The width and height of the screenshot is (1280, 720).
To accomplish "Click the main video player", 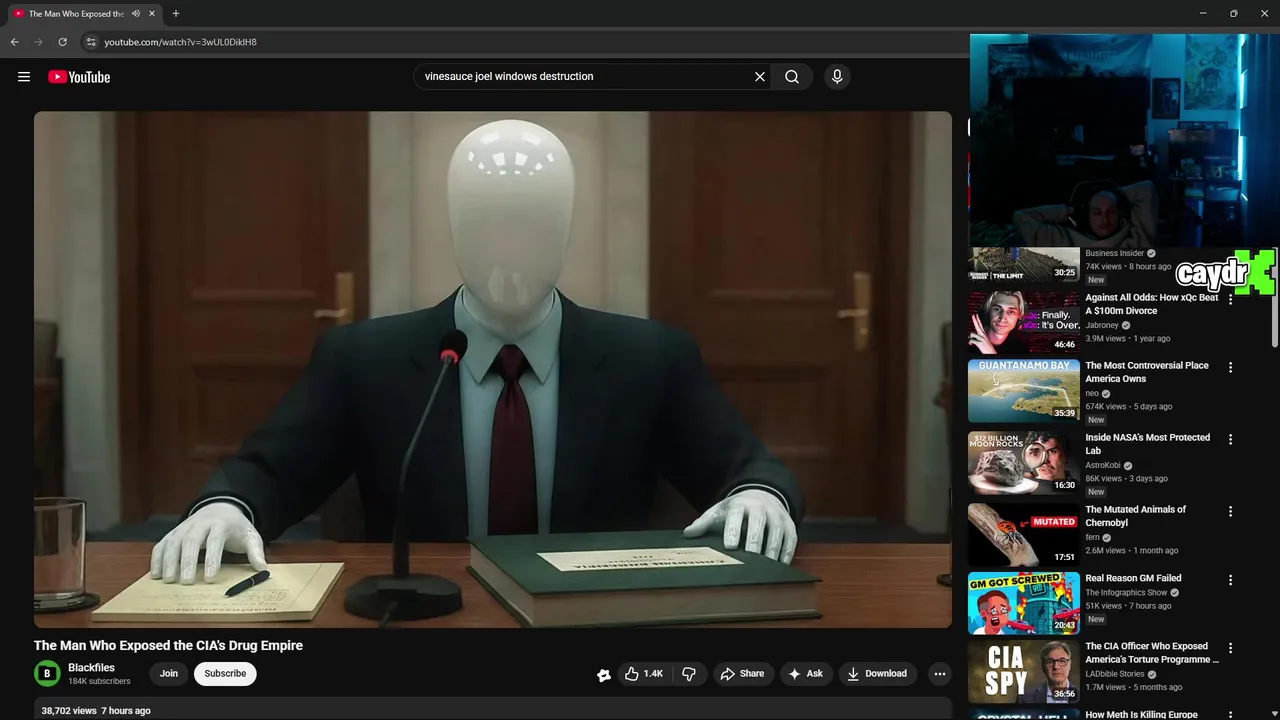I will (493, 370).
